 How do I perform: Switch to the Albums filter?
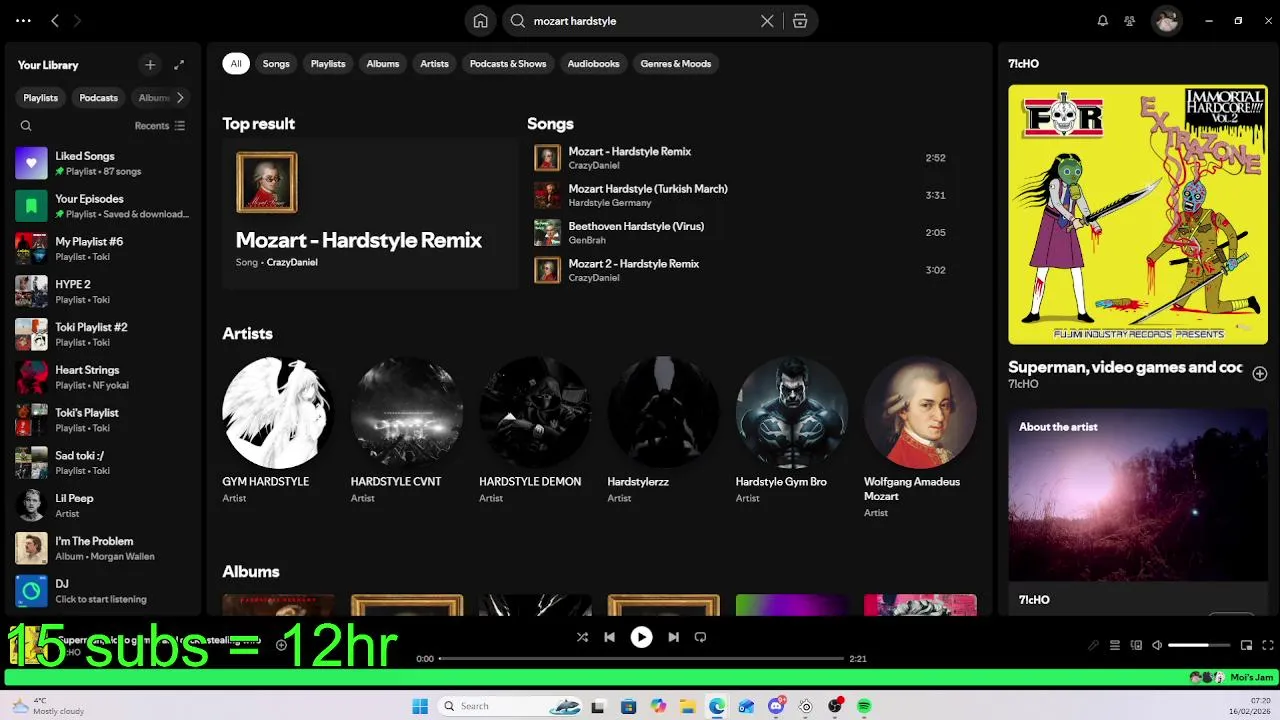[383, 64]
